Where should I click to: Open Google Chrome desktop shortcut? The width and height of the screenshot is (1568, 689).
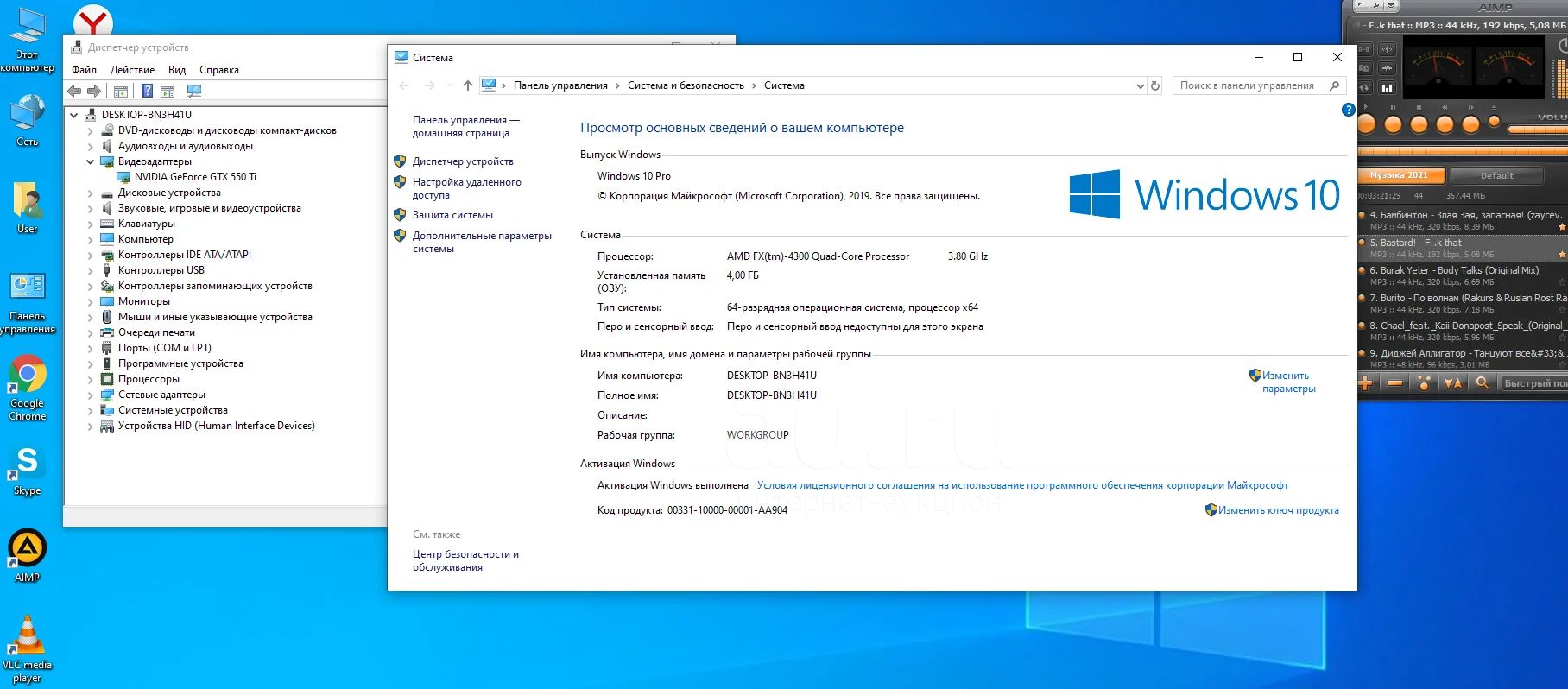pyautogui.click(x=27, y=386)
